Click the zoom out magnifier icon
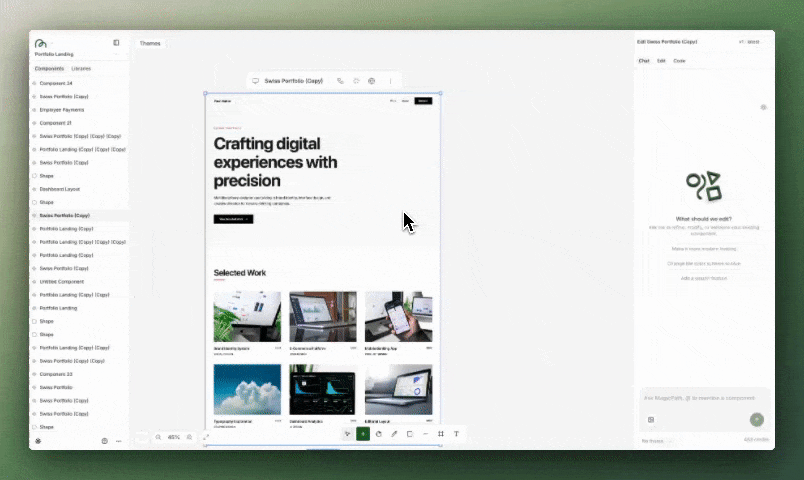 coord(158,437)
